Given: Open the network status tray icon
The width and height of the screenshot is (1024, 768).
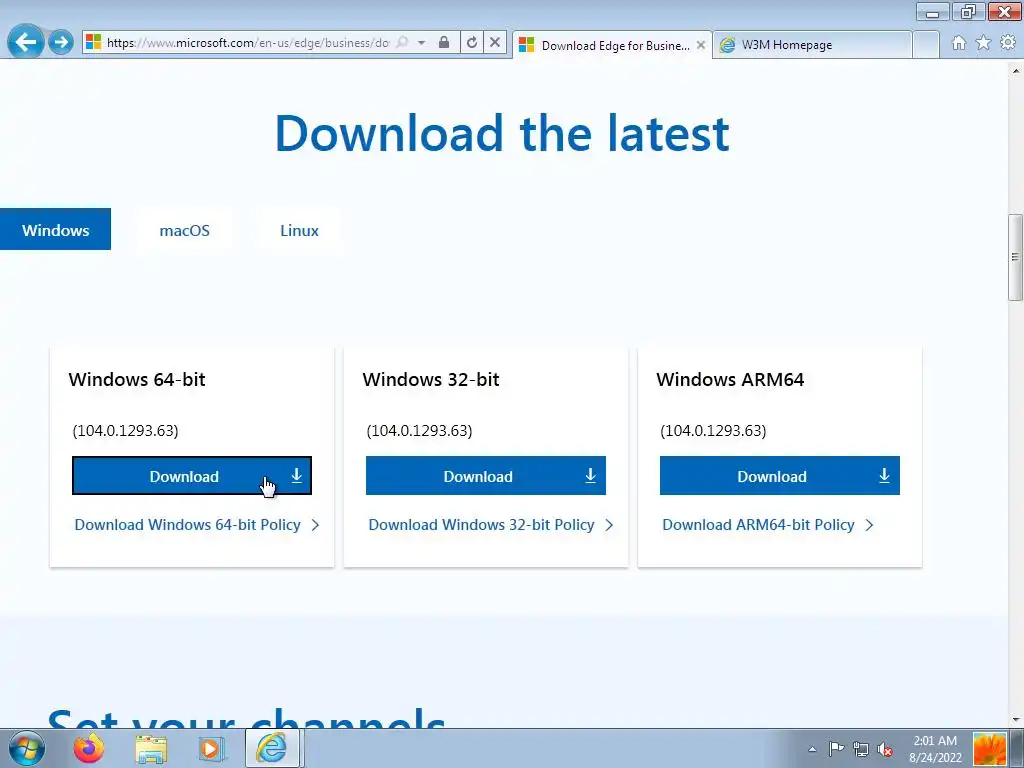Looking at the screenshot, I should pyautogui.click(x=861, y=749).
